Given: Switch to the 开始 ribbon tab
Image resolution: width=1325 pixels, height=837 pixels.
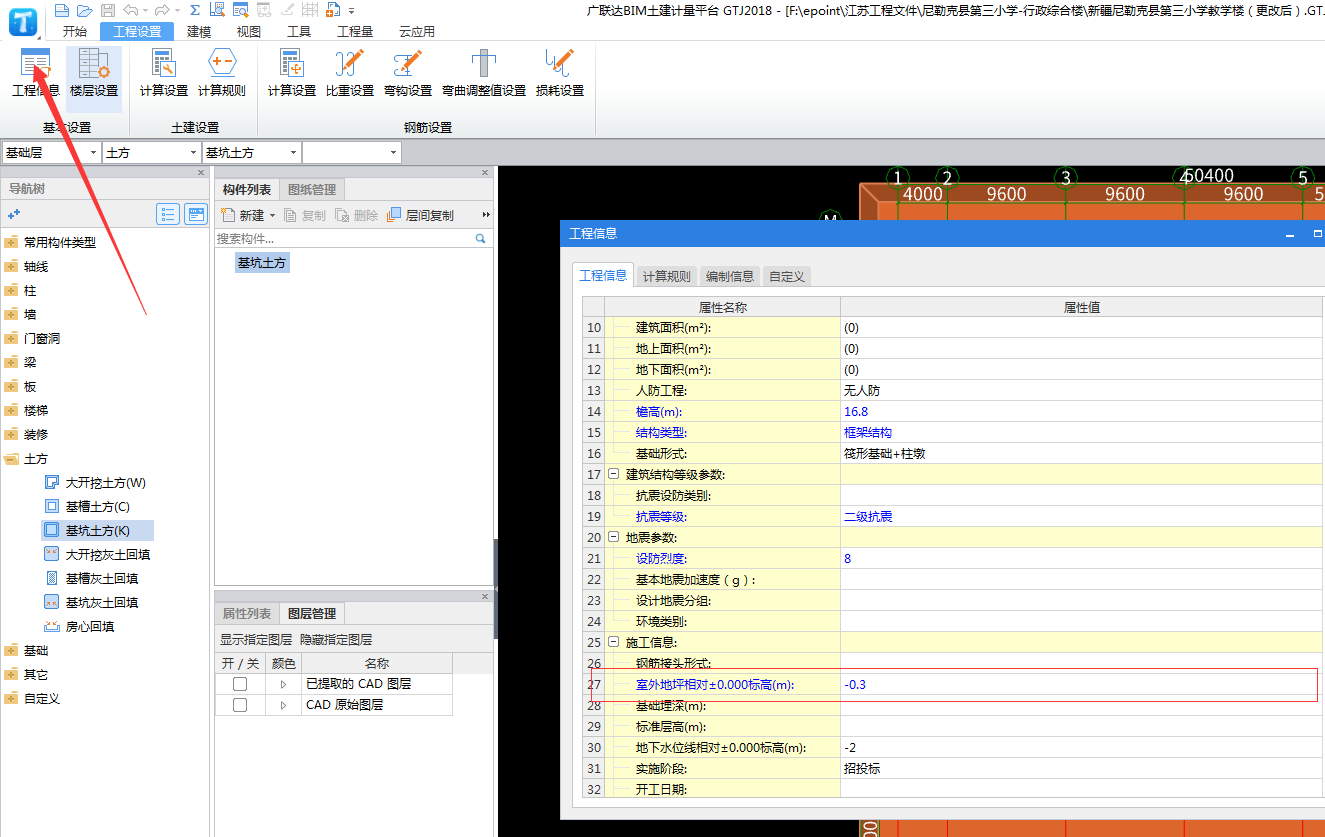Looking at the screenshot, I should point(75,31).
